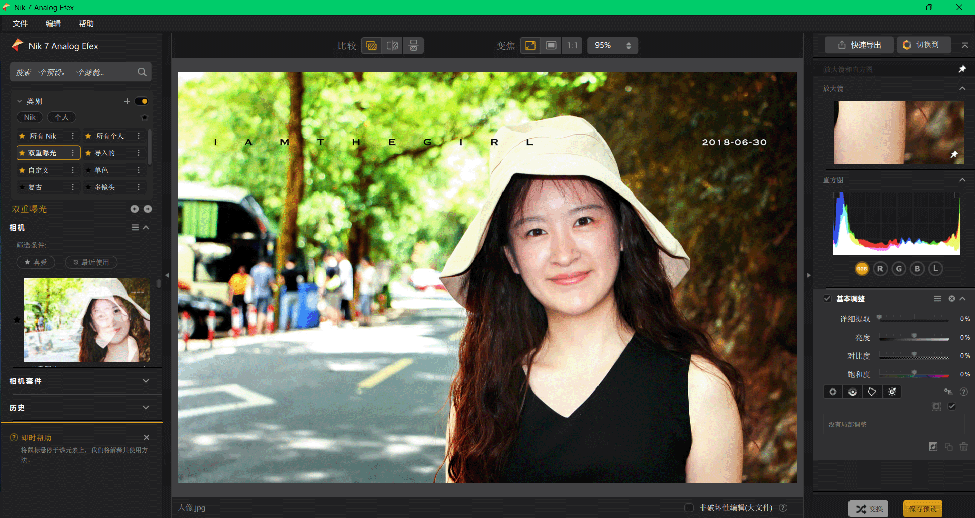Click the favorites filter star icon beside 个人
Viewport: 975px width, 518px height.
(x=144, y=117)
